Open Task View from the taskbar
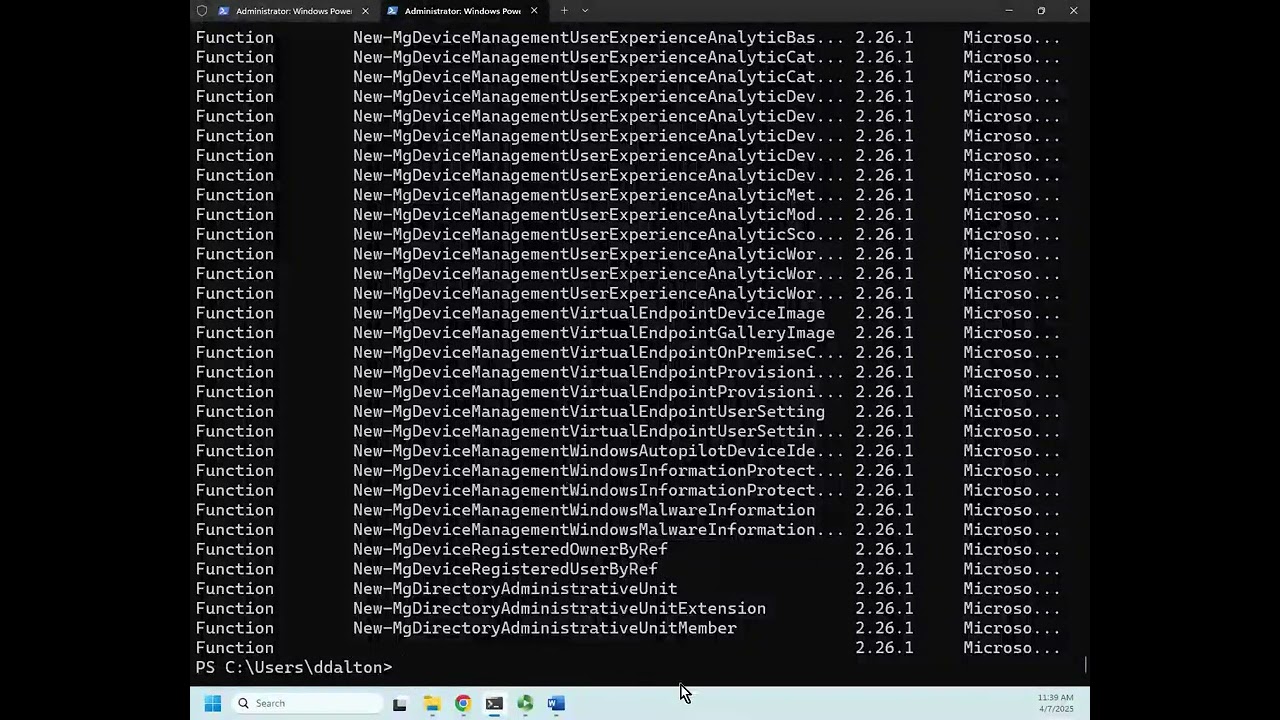This screenshot has width=1280, height=720. click(x=400, y=704)
